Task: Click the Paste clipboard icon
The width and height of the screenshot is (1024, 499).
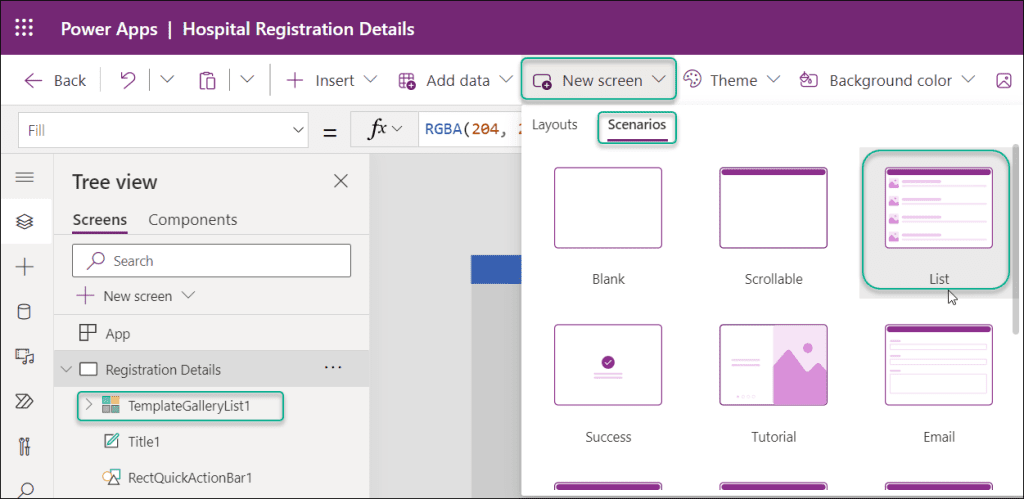Action: point(207,80)
